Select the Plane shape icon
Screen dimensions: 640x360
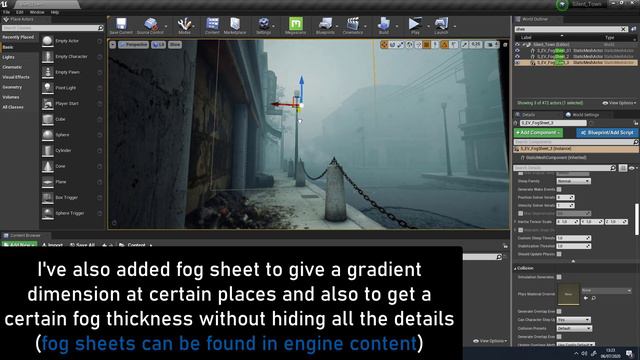pyautogui.click(x=48, y=182)
